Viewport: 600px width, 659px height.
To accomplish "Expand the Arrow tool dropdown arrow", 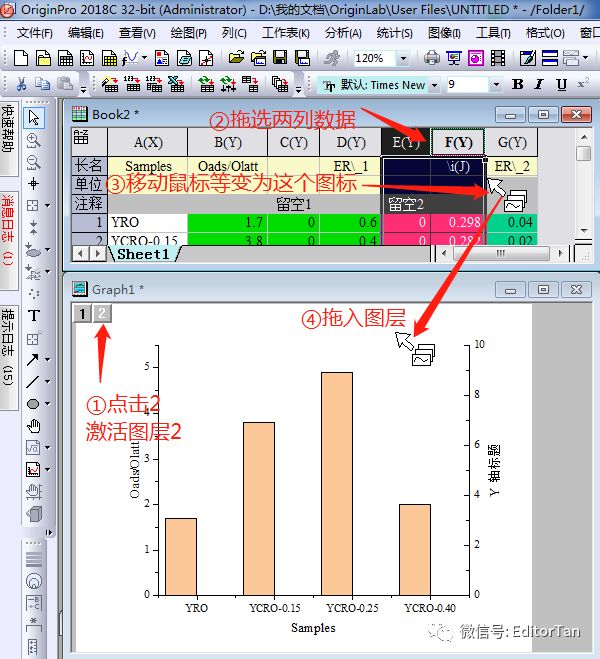I will (x=47, y=359).
